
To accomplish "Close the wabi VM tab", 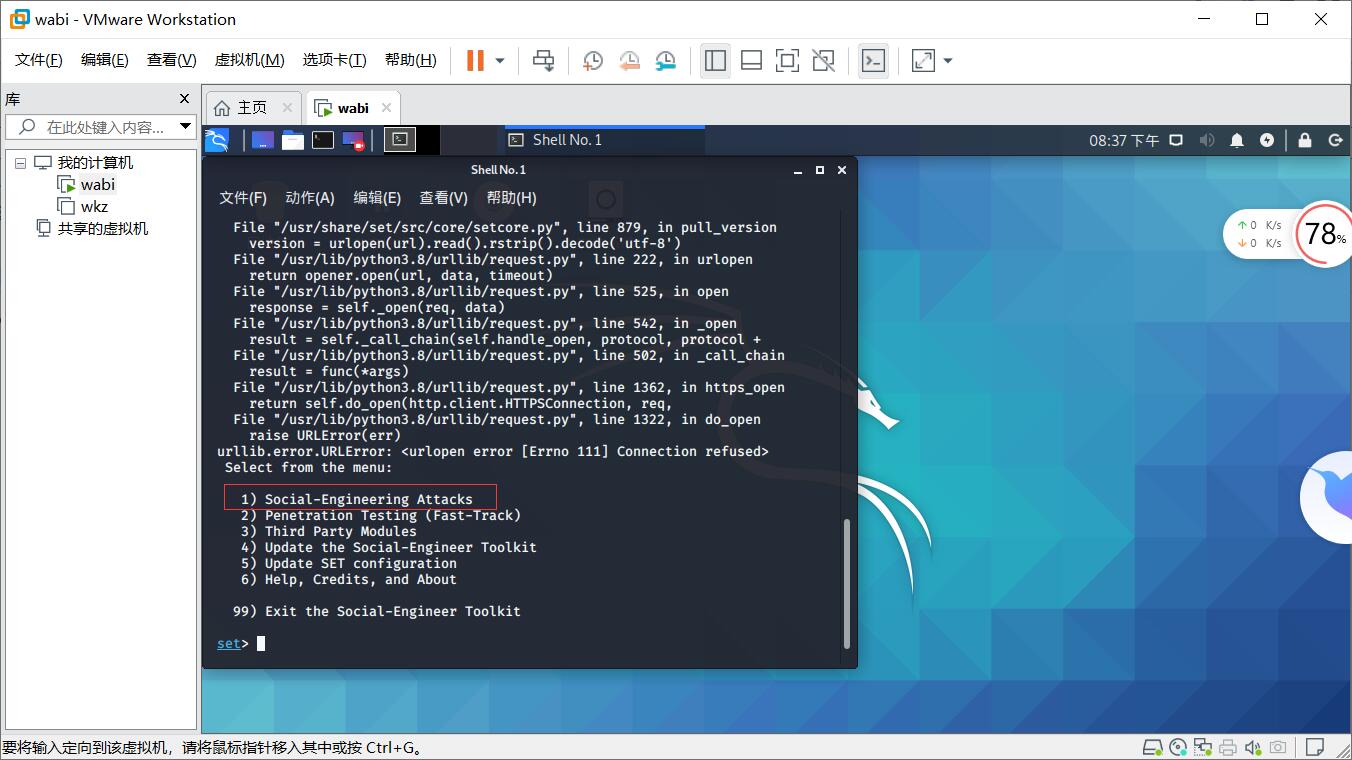I will point(387,108).
